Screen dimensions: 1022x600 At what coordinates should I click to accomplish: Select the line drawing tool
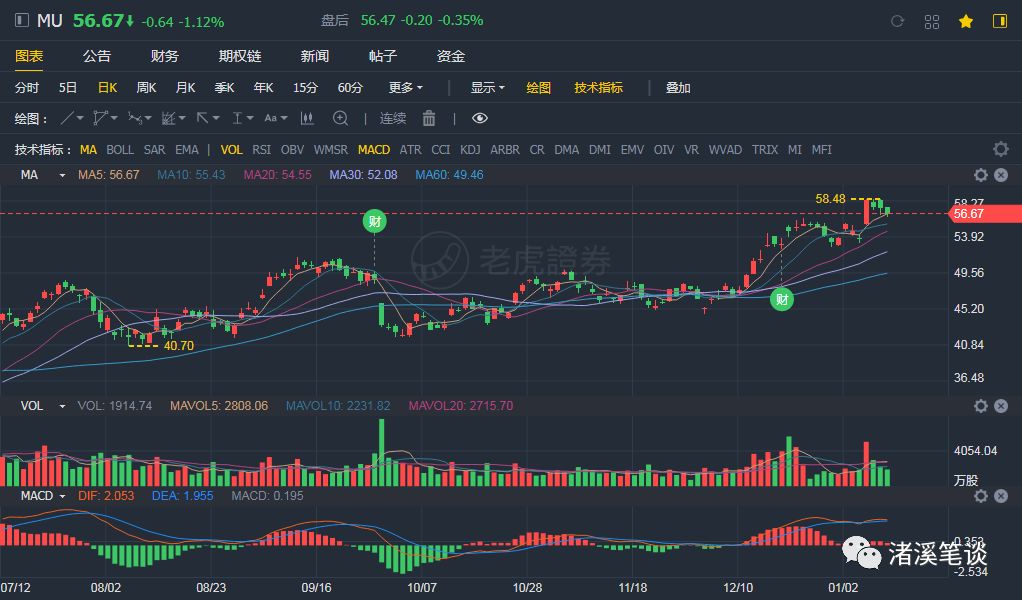pyautogui.click(x=66, y=119)
